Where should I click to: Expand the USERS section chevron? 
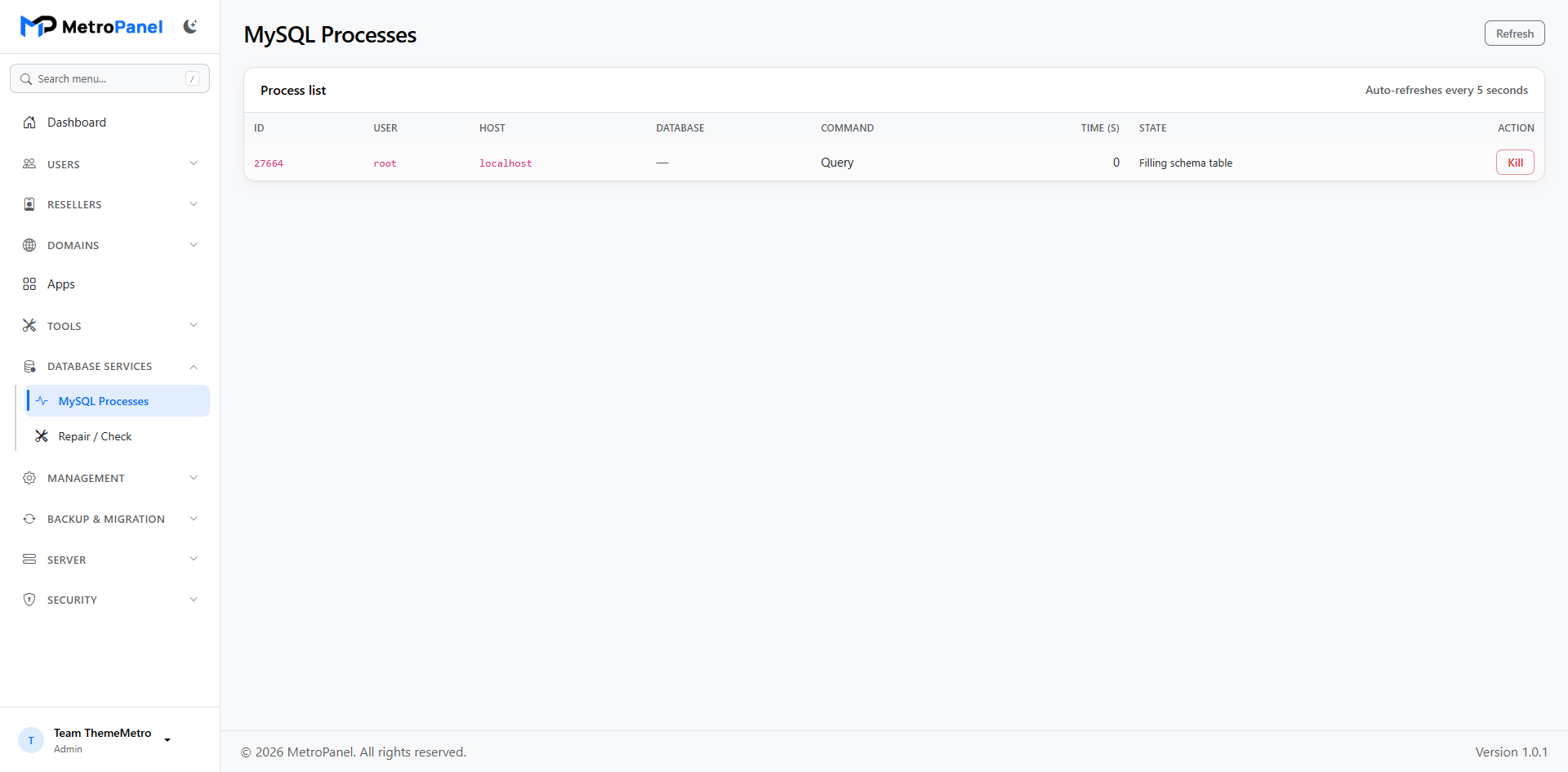[194, 163]
